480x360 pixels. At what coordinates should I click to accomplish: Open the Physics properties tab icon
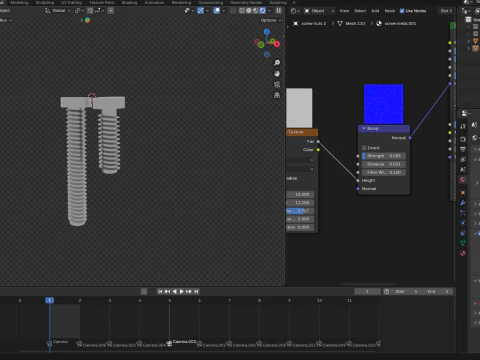click(463, 223)
